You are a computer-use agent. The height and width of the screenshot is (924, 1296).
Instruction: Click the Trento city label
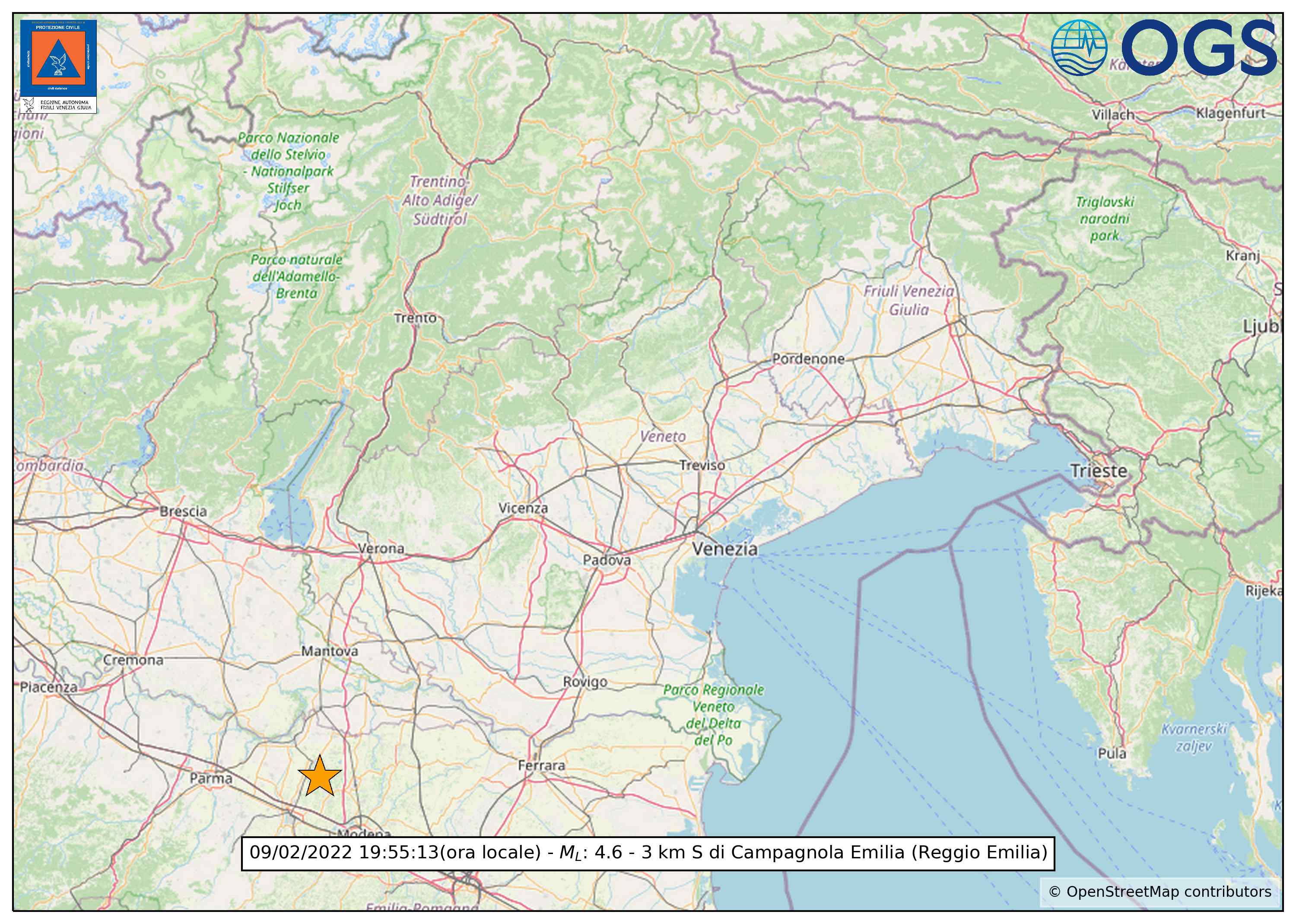coord(415,318)
